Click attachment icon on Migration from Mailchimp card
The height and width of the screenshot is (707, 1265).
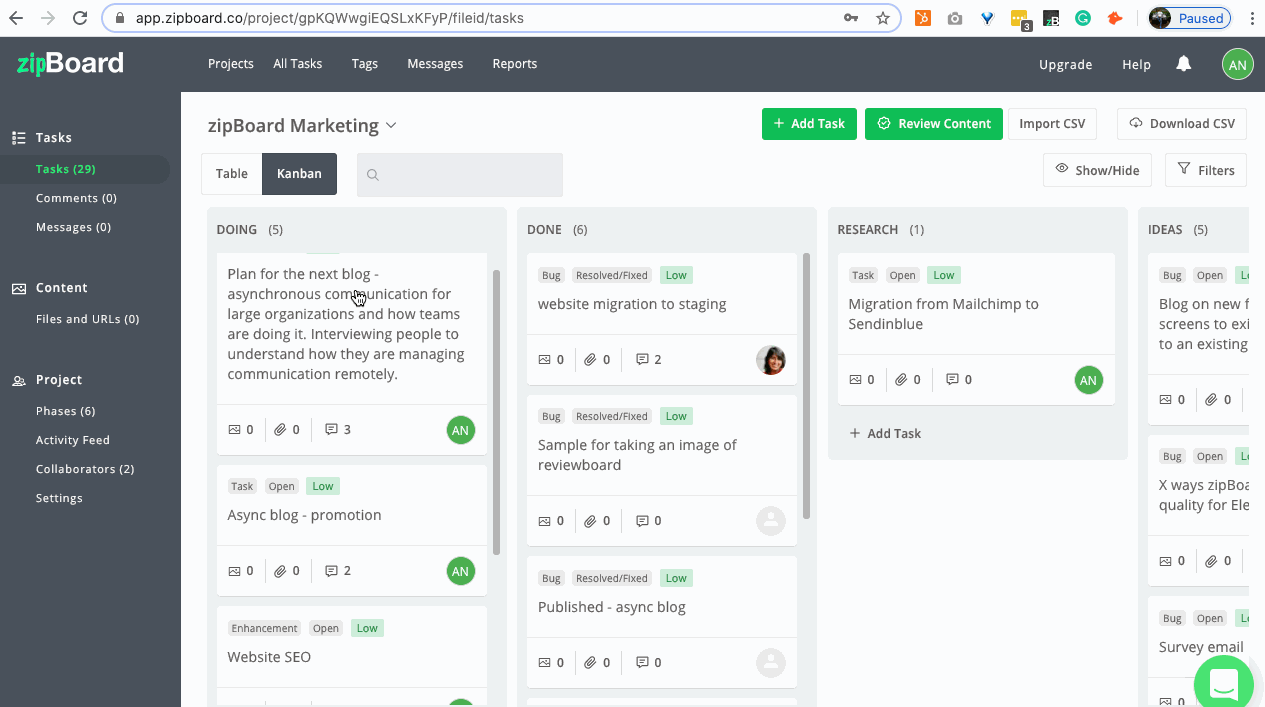(901, 380)
